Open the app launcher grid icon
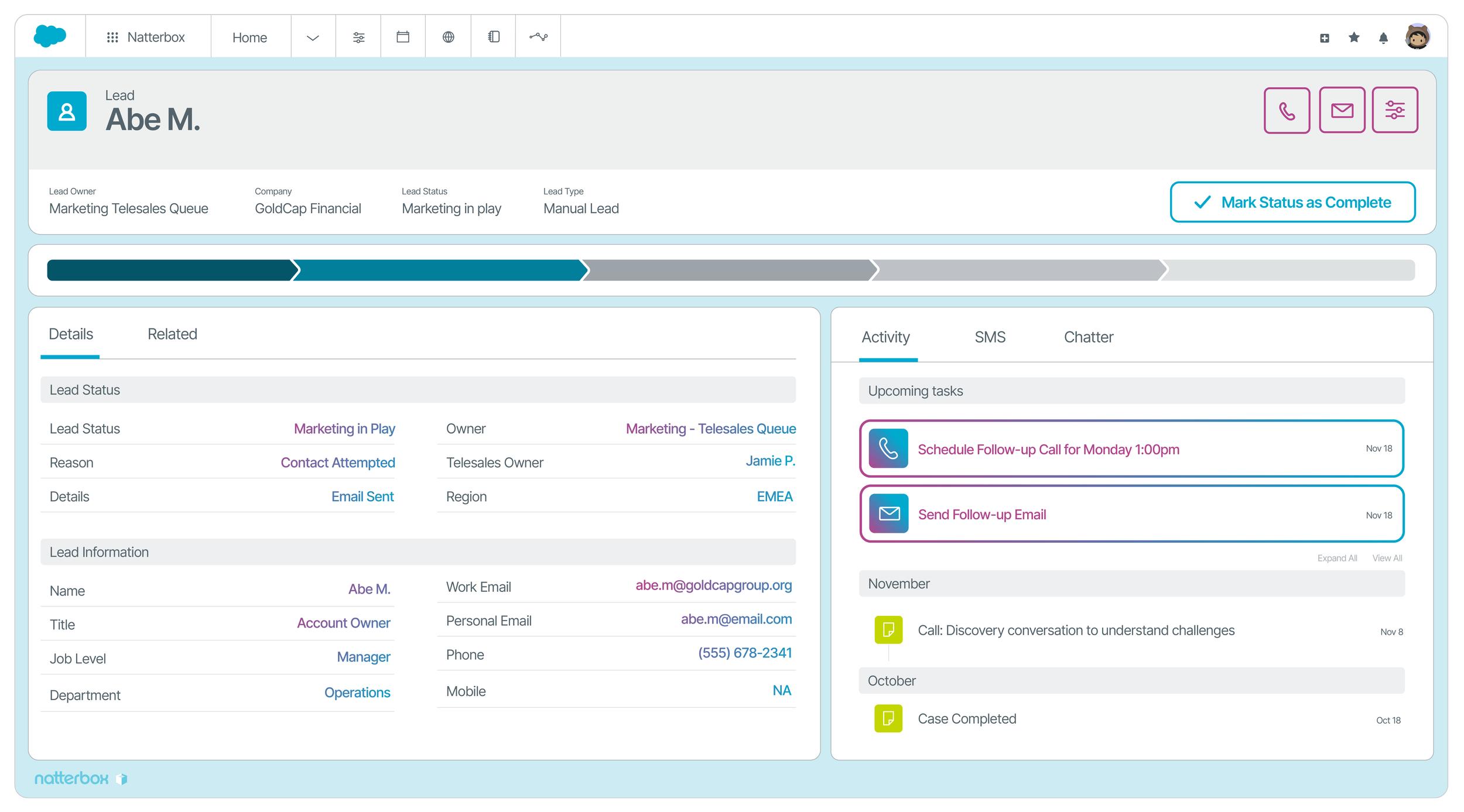 tap(112, 37)
